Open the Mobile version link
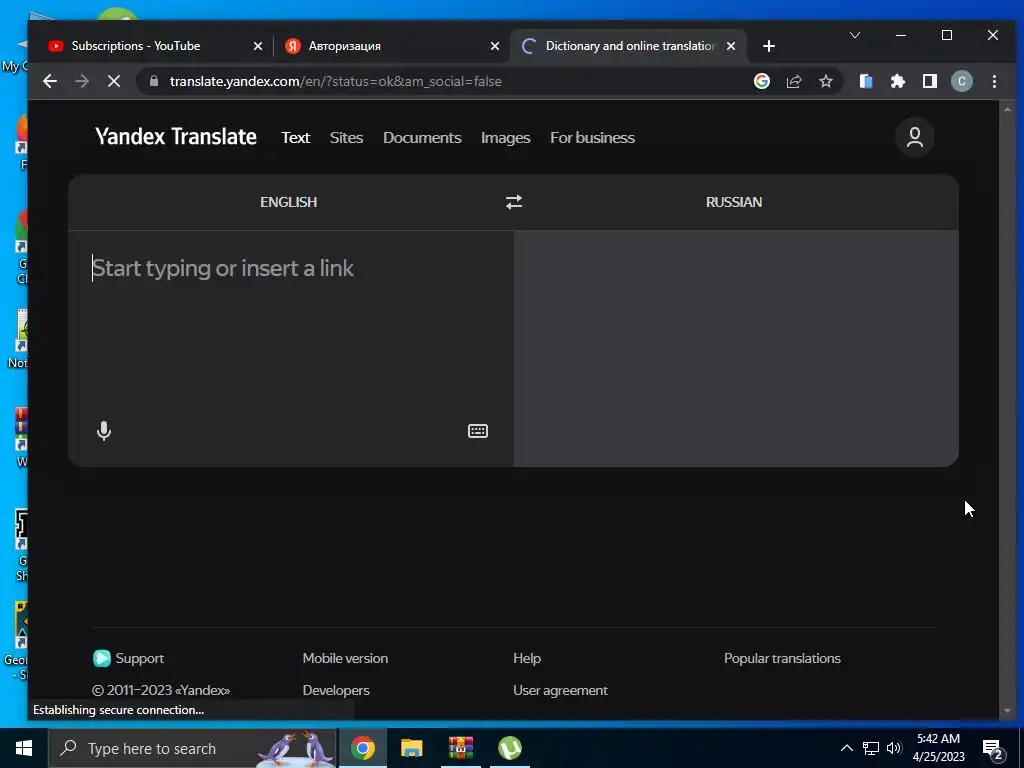1024x768 pixels. 345,658
